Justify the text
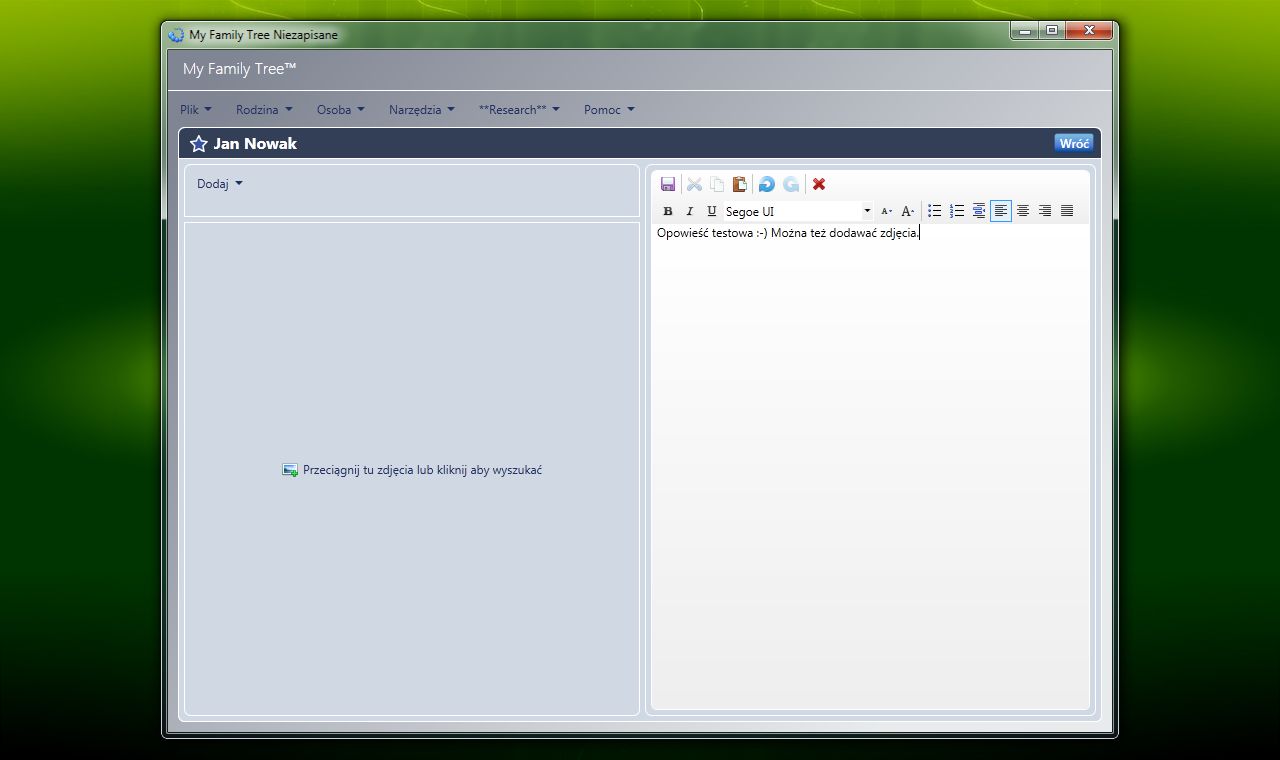1280x760 pixels. 1067,211
